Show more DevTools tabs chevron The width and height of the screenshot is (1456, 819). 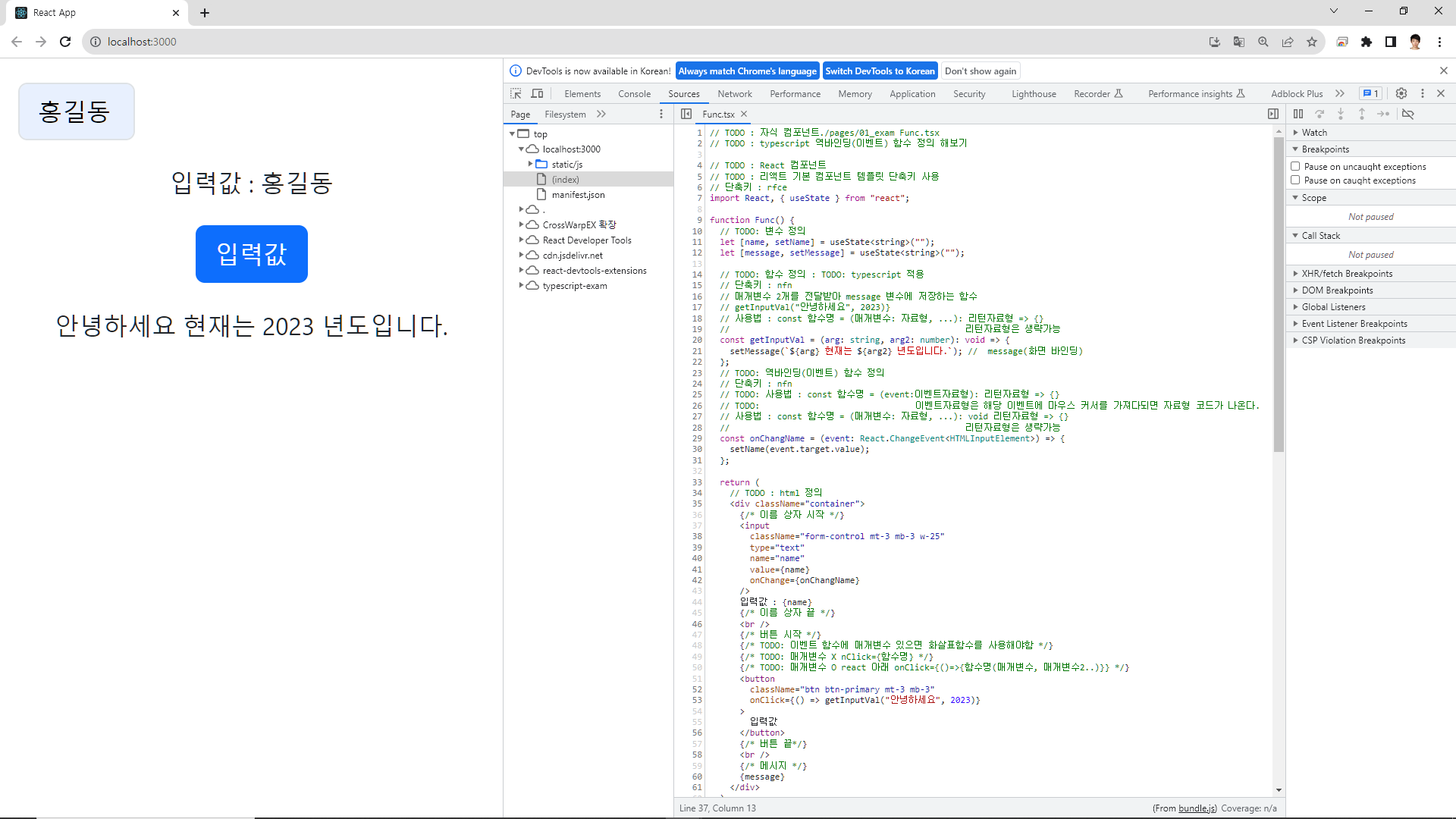tap(1340, 93)
